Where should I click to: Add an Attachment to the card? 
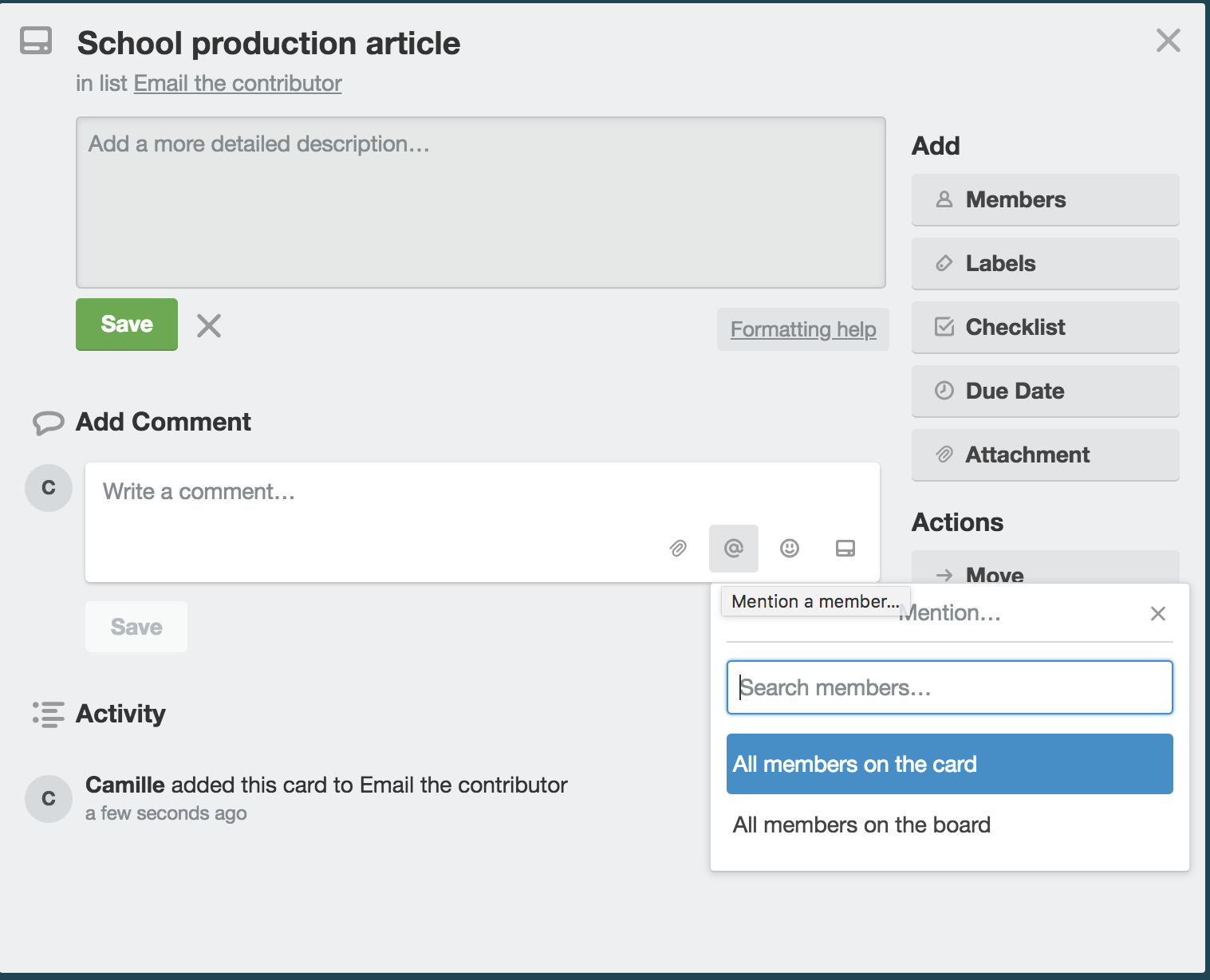coord(1045,455)
